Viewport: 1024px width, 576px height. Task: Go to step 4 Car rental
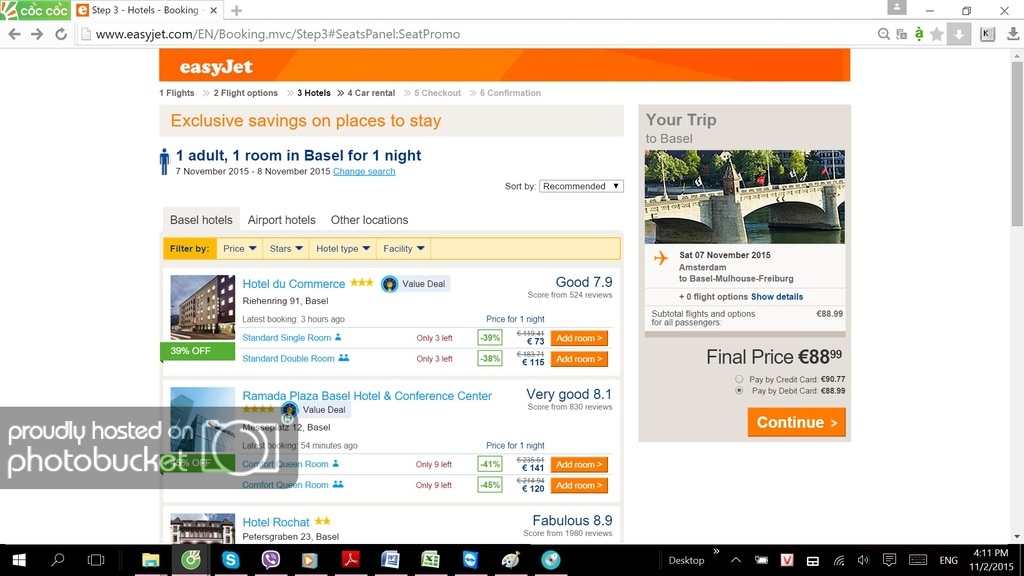[371, 93]
